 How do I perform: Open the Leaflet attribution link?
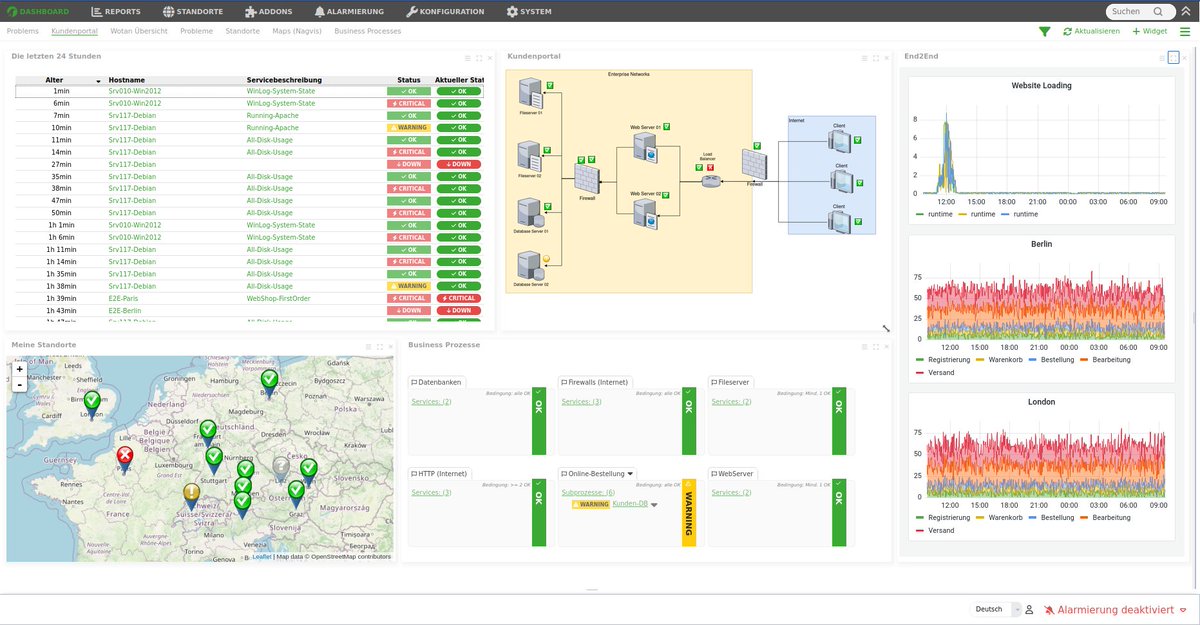coord(262,557)
